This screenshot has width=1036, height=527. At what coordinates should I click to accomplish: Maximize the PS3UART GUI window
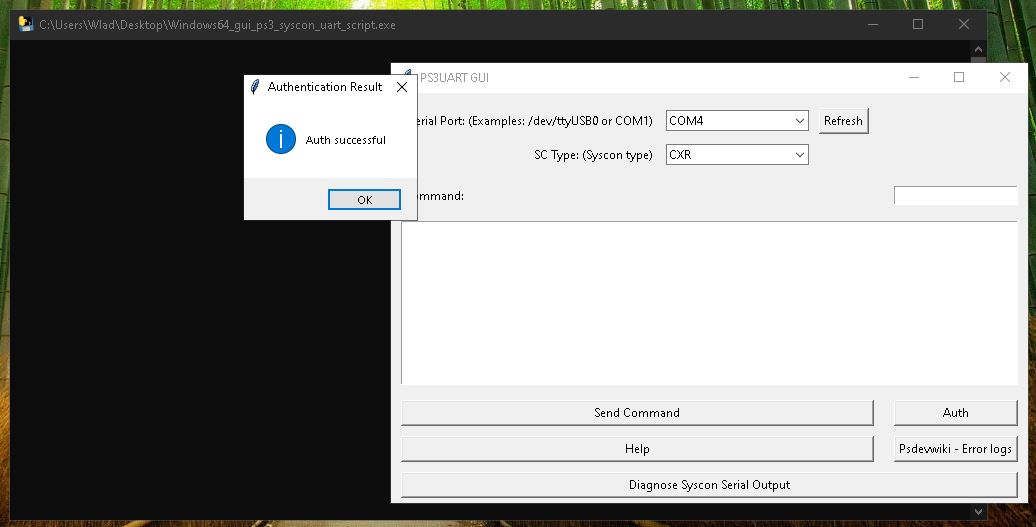click(959, 77)
